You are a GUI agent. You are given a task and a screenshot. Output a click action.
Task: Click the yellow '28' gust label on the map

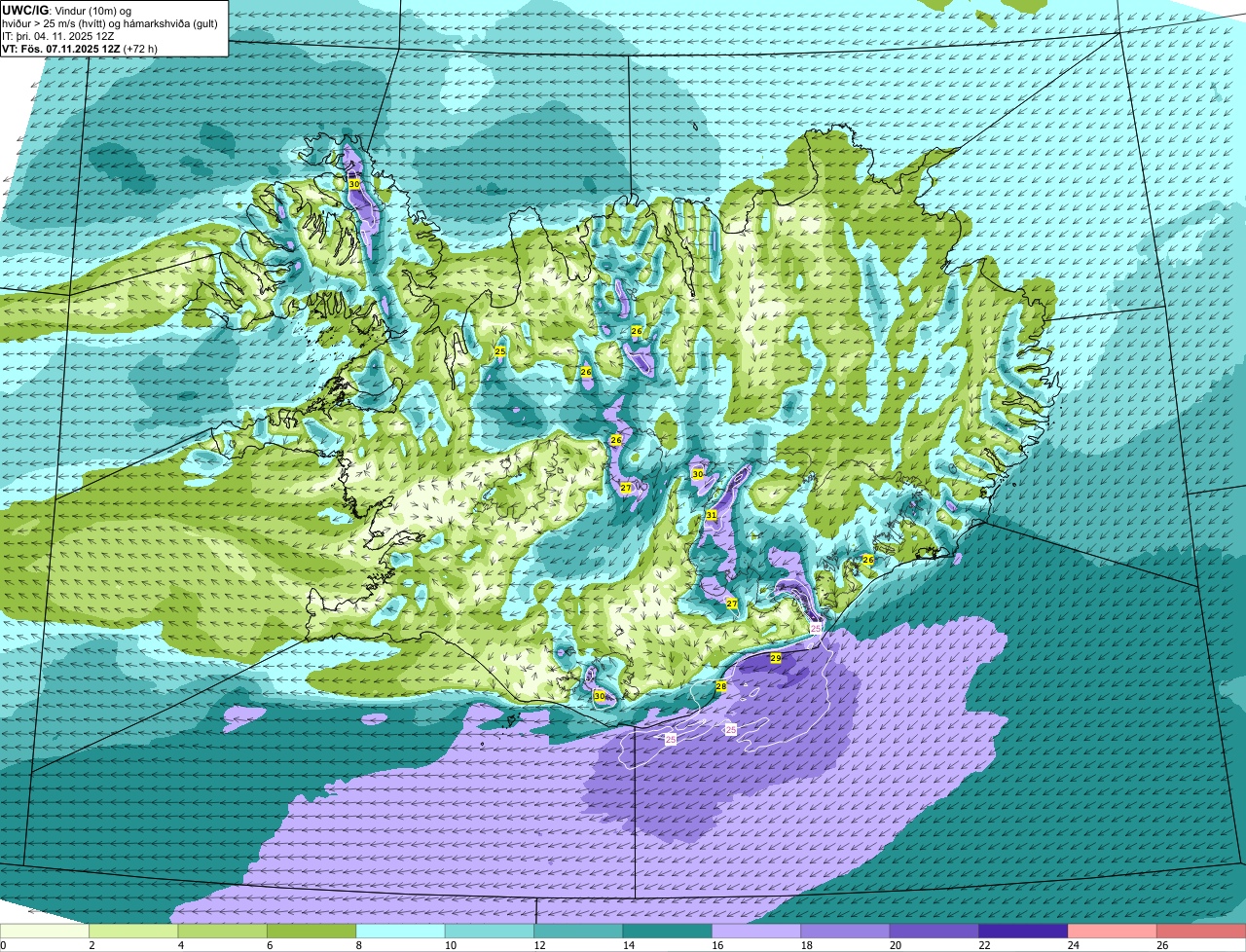(721, 686)
